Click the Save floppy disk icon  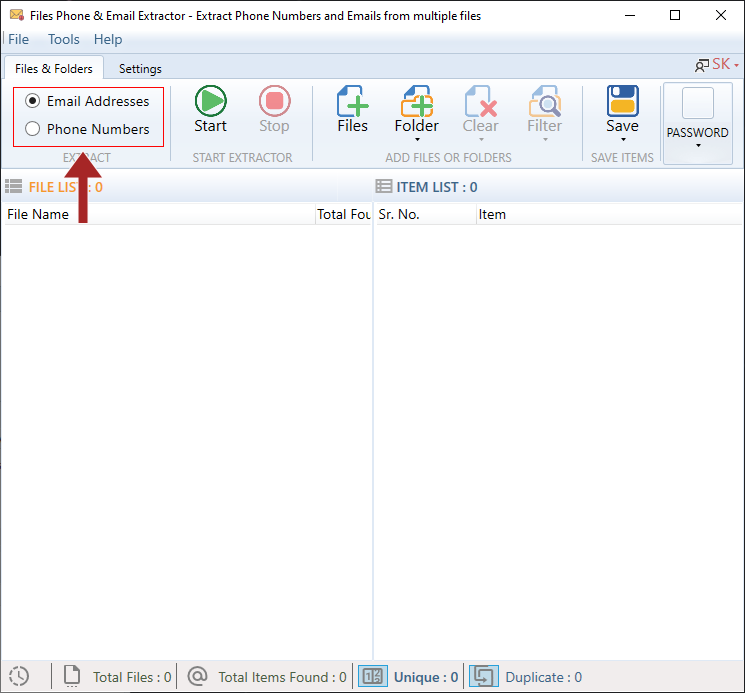[622, 101]
